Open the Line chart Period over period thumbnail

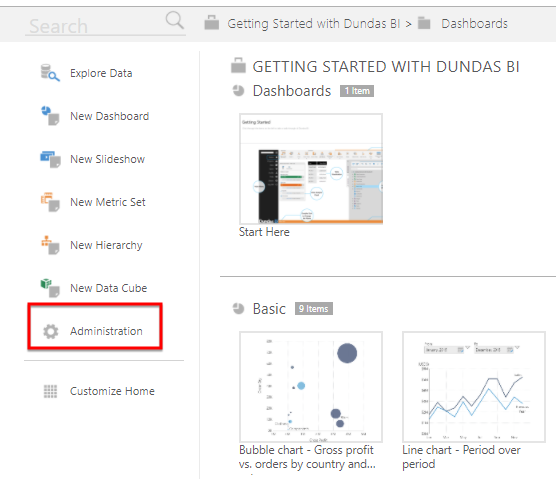(x=474, y=387)
